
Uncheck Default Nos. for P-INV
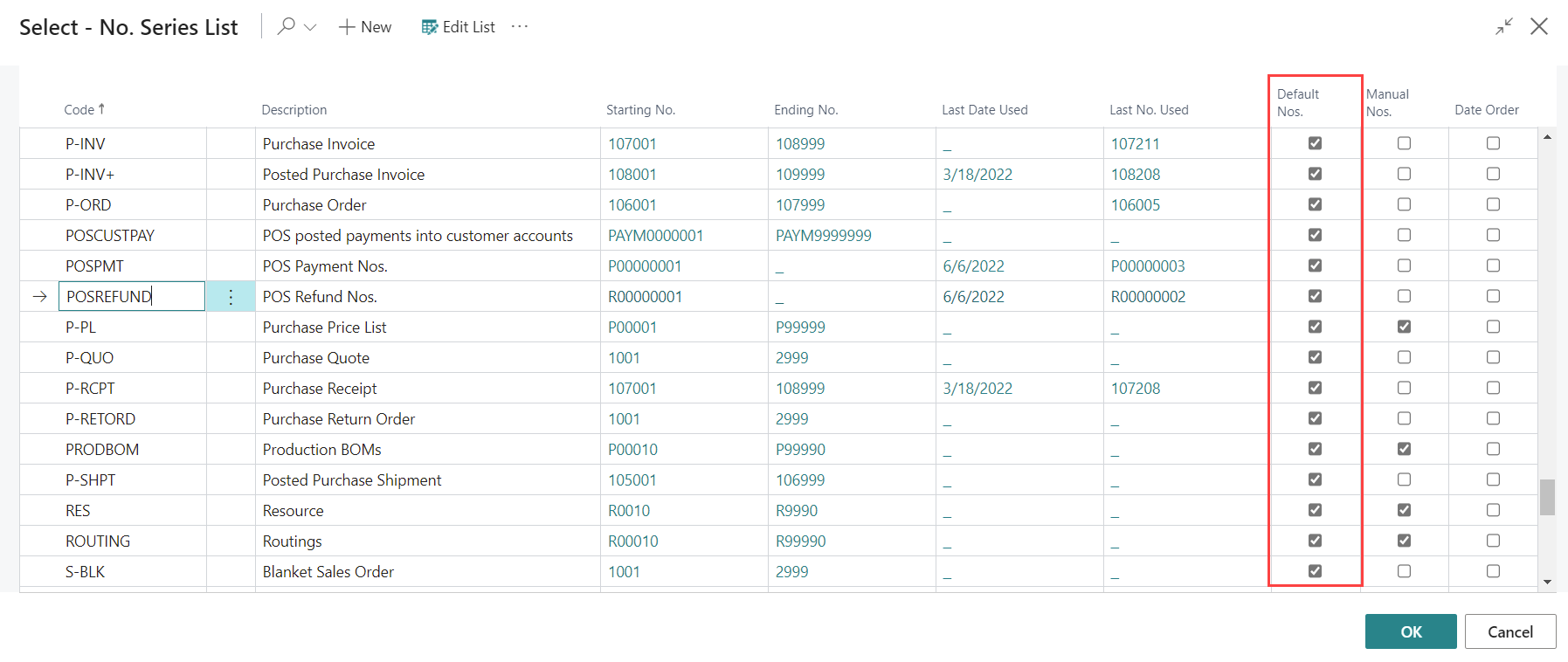pyautogui.click(x=1315, y=143)
